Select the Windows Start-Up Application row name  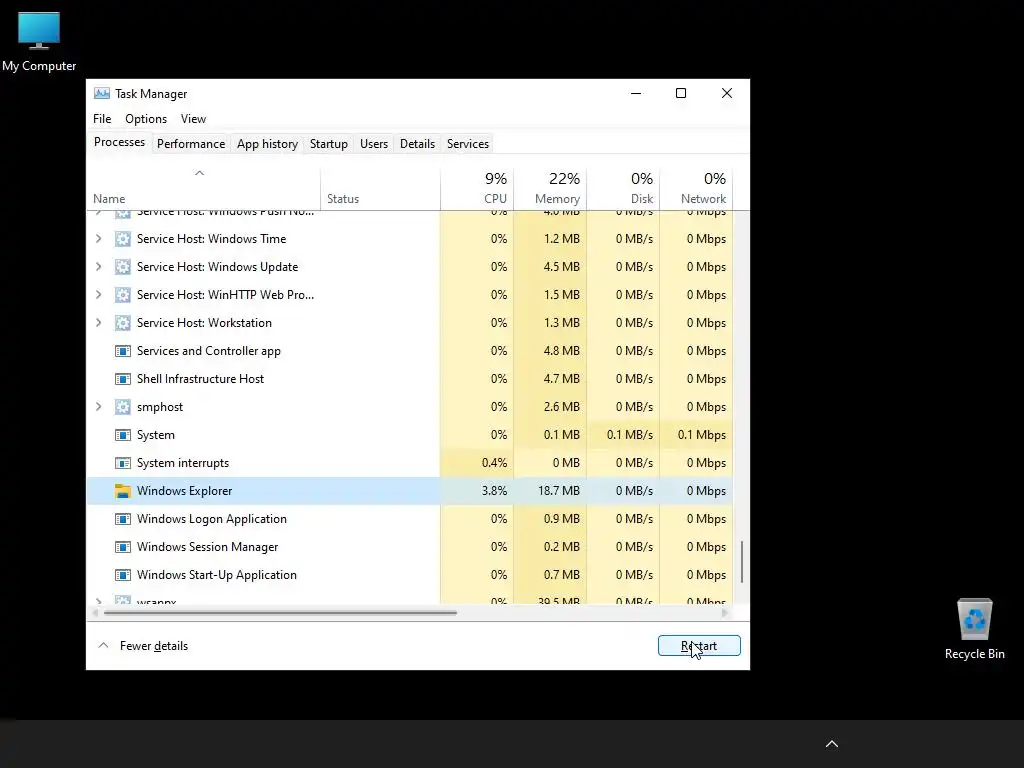click(x=217, y=575)
